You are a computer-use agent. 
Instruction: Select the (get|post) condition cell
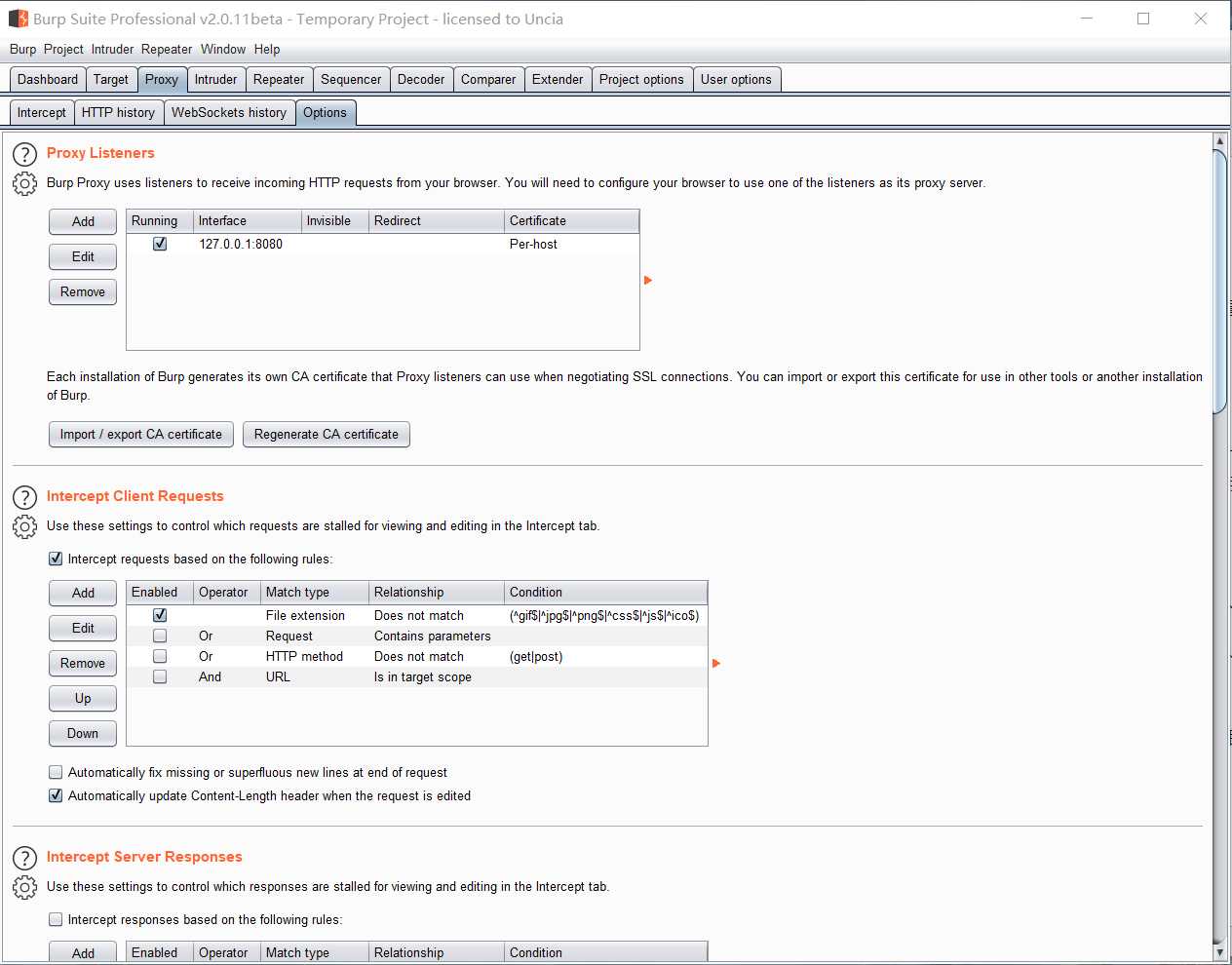point(605,656)
